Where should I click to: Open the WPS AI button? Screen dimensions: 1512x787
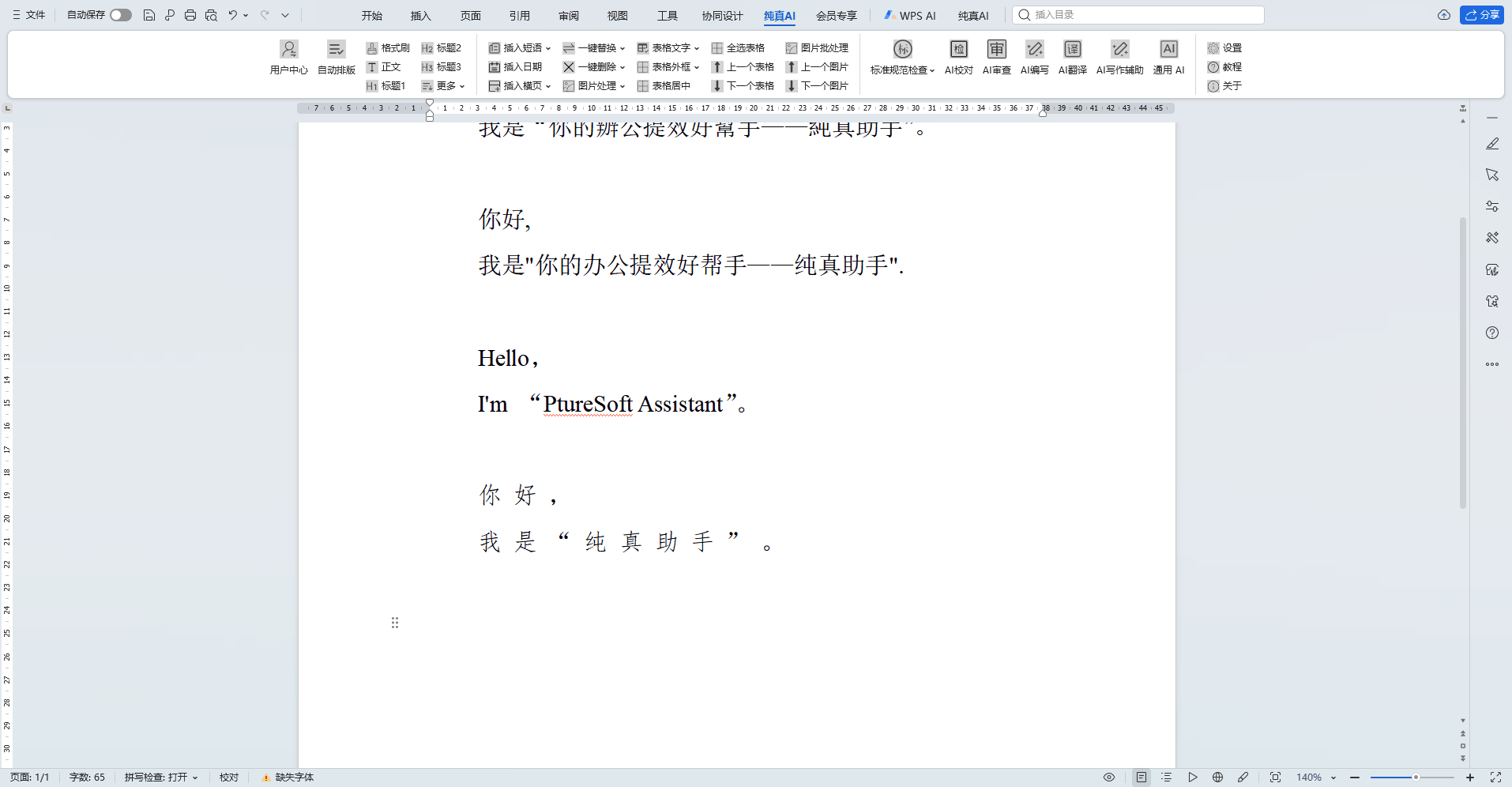(910, 16)
